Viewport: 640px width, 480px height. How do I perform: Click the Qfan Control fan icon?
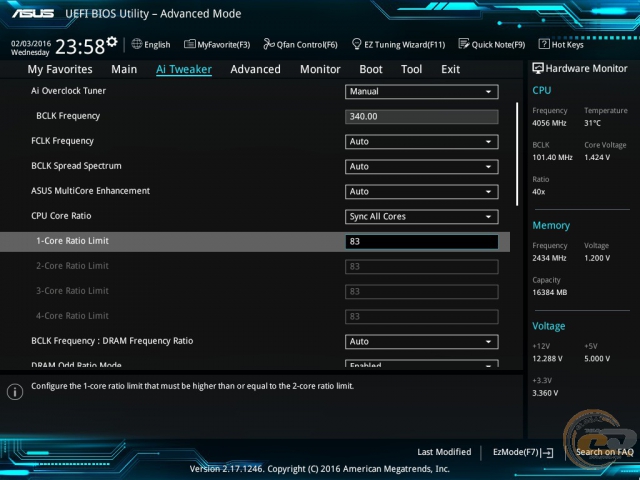pos(269,44)
